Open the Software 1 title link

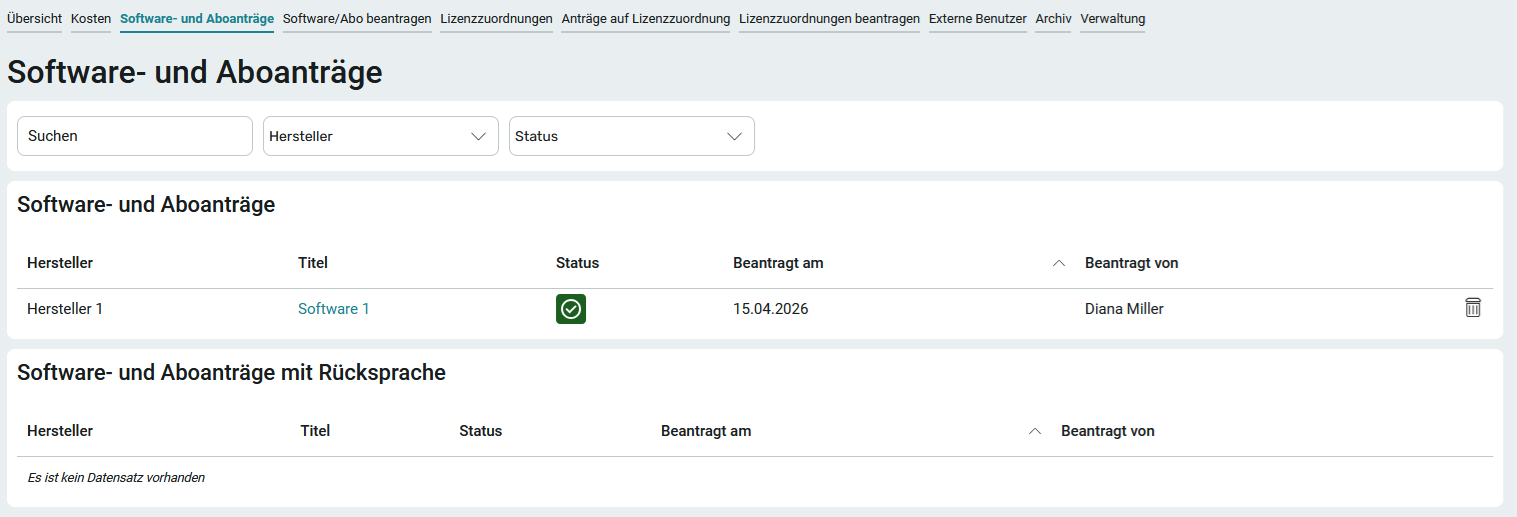(x=333, y=309)
